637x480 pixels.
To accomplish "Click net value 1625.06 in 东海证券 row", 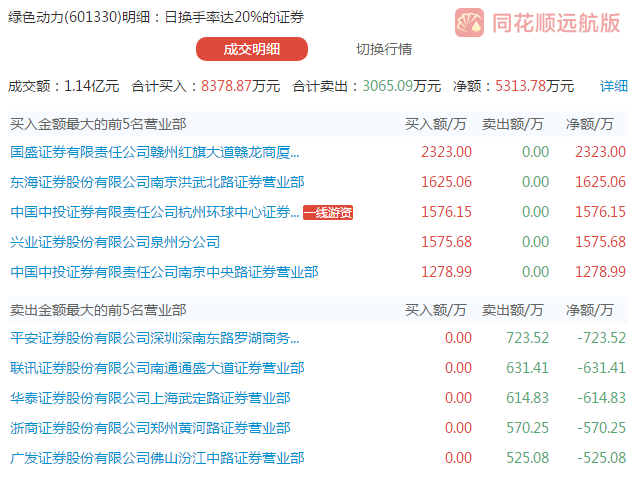I will click(600, 182).
